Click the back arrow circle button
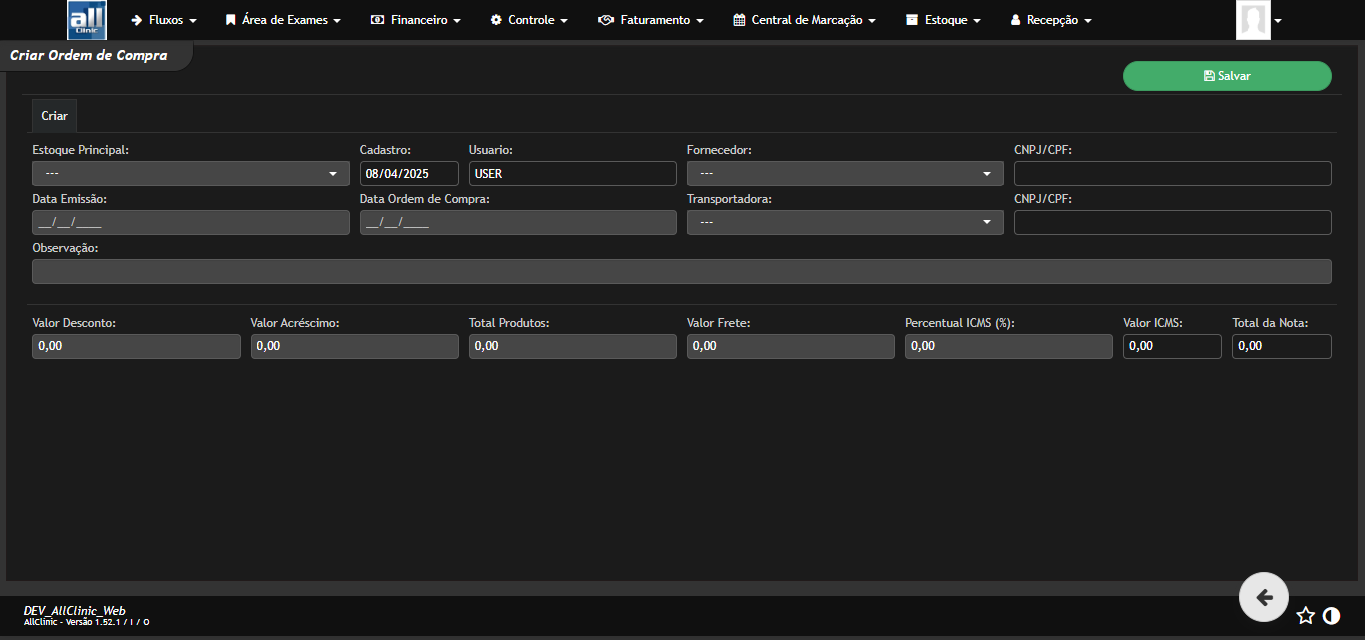Viewport: 1365px width, 640px height. coord(1263,596)
